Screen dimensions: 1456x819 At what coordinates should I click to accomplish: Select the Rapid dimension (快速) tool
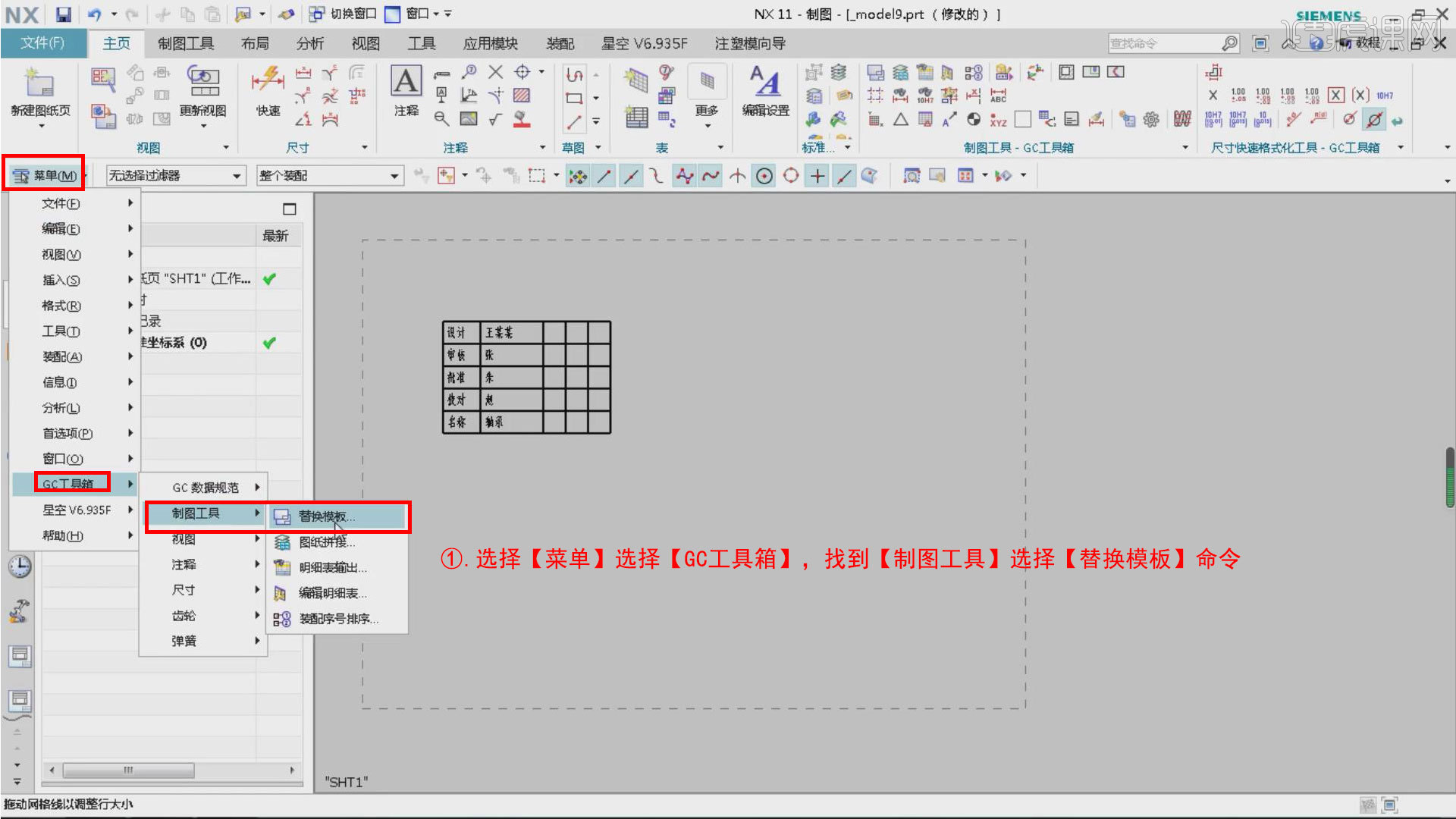[268, 91]
